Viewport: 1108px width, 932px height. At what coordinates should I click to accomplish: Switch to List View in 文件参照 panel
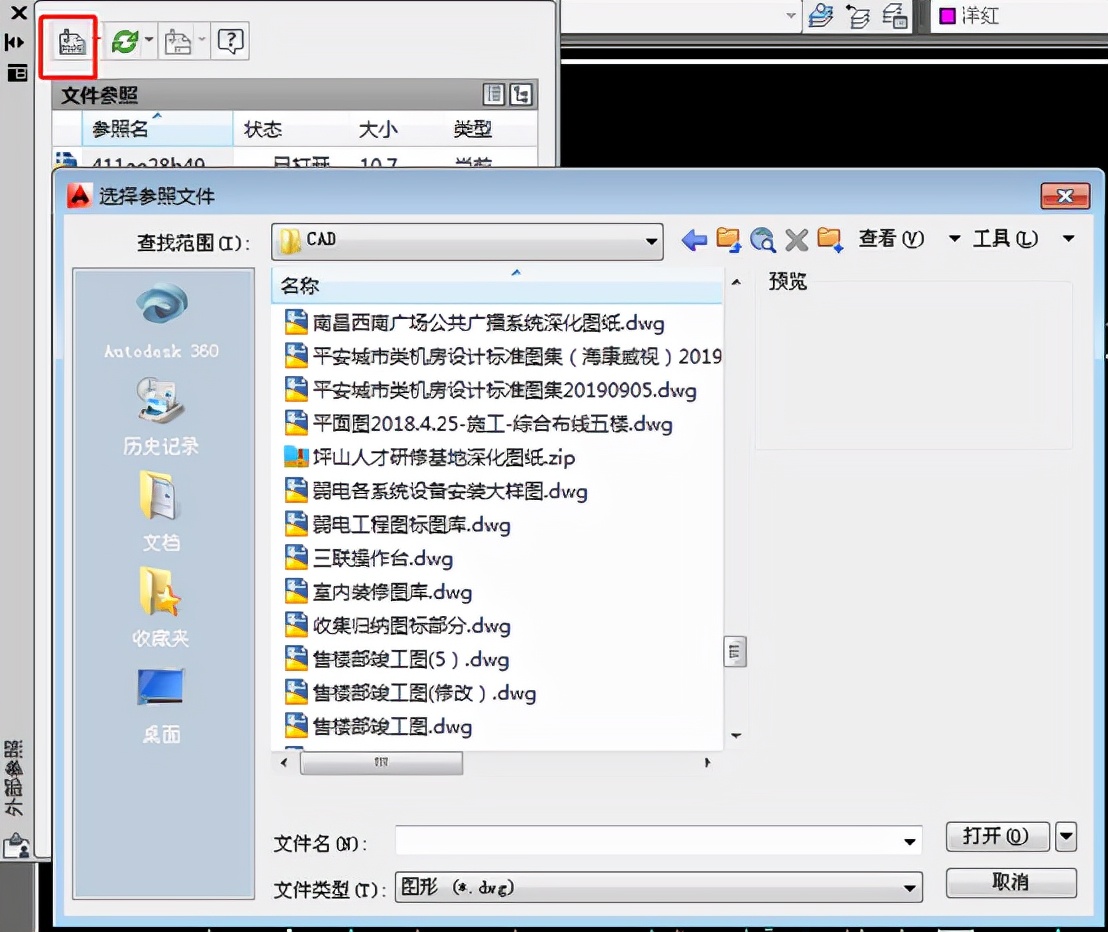(494, 93)
